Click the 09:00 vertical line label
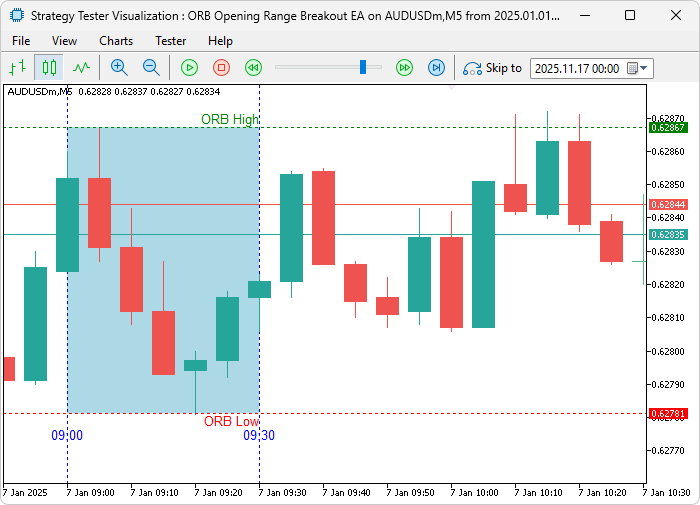This screenshot has width=700, height=505. (67, 435)
